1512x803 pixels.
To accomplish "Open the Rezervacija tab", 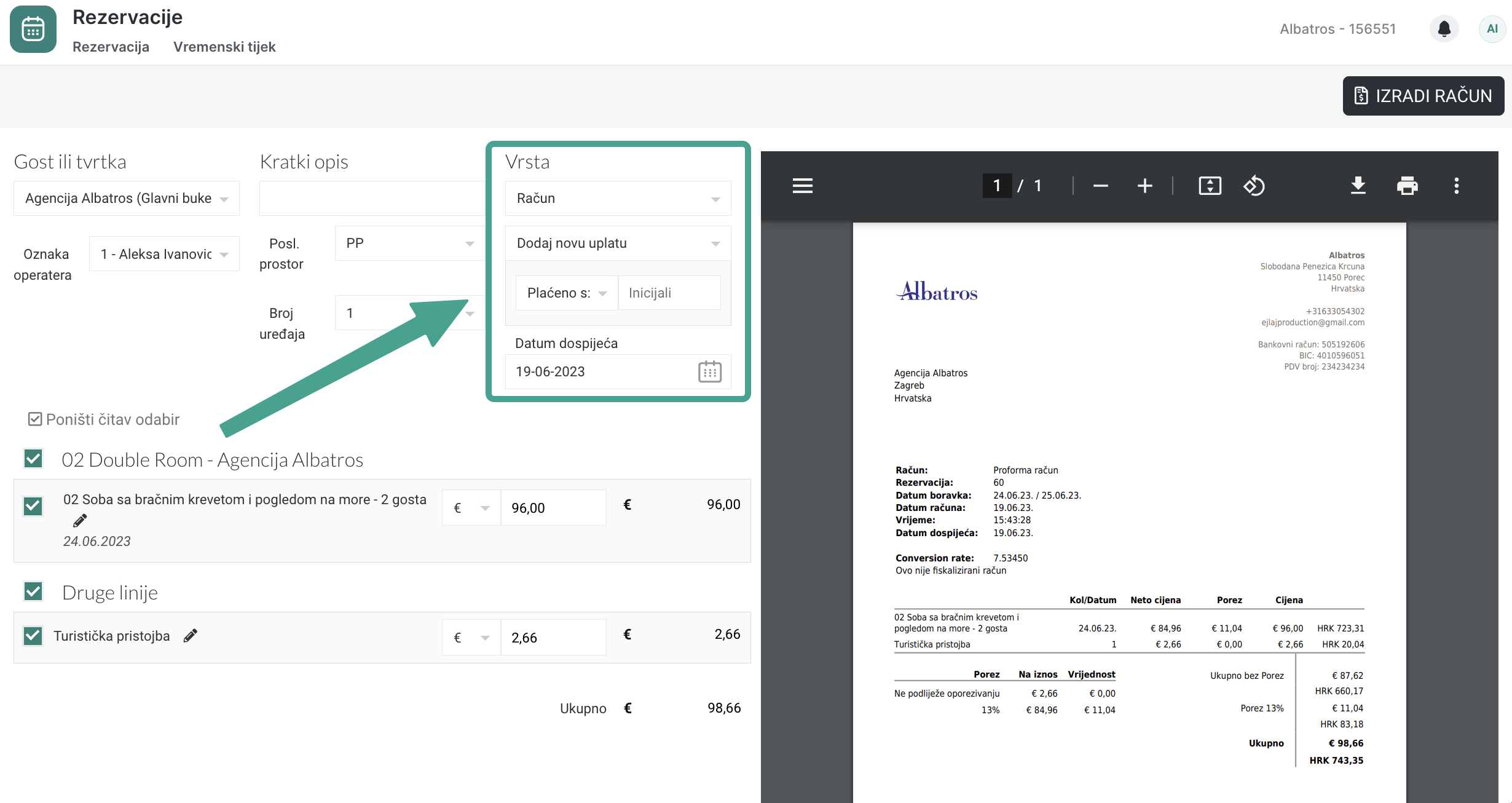I will click(x=111, y=47).
